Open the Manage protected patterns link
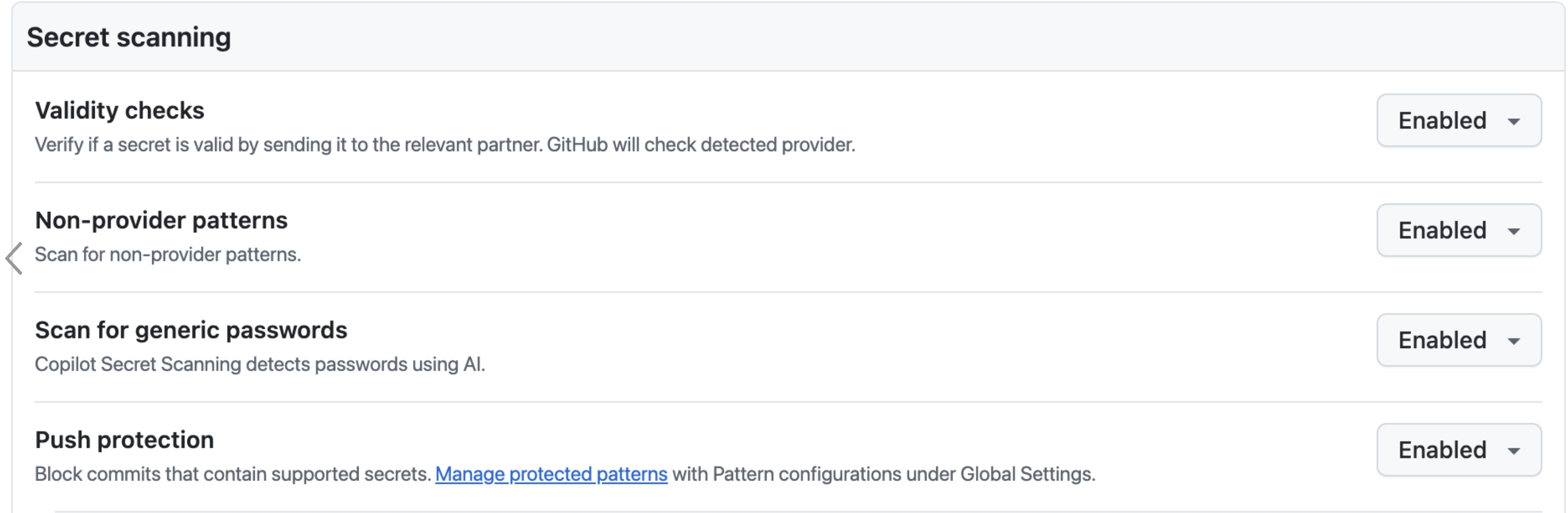The height and width of the screenshot is (513, 1568). click(x=551, y=474)
